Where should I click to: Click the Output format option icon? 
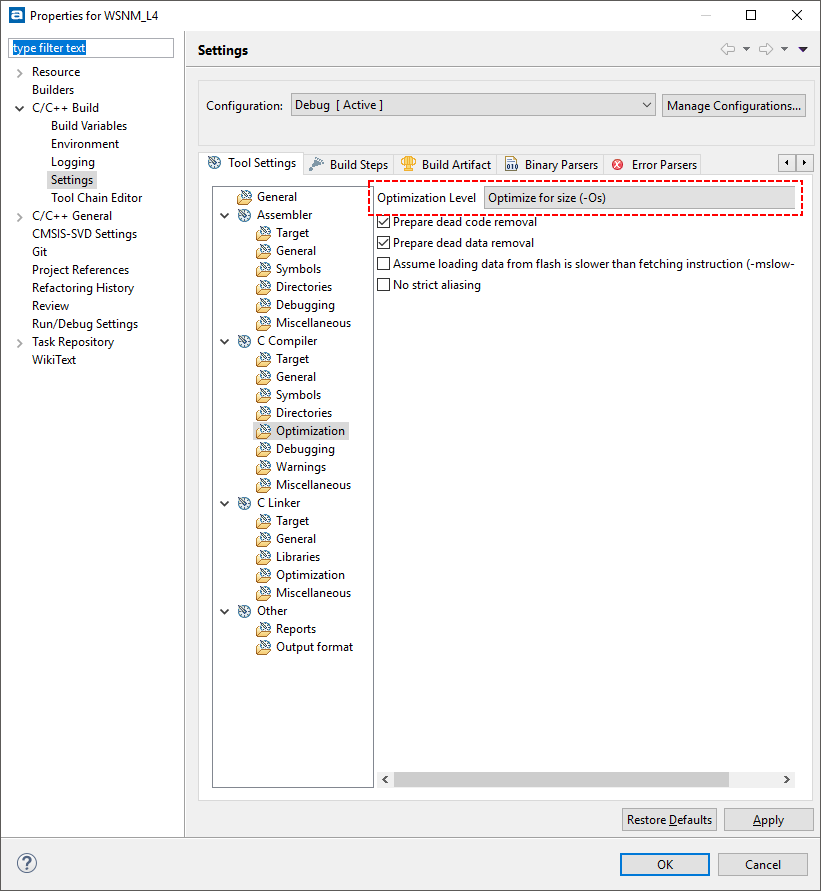point(263,647)
